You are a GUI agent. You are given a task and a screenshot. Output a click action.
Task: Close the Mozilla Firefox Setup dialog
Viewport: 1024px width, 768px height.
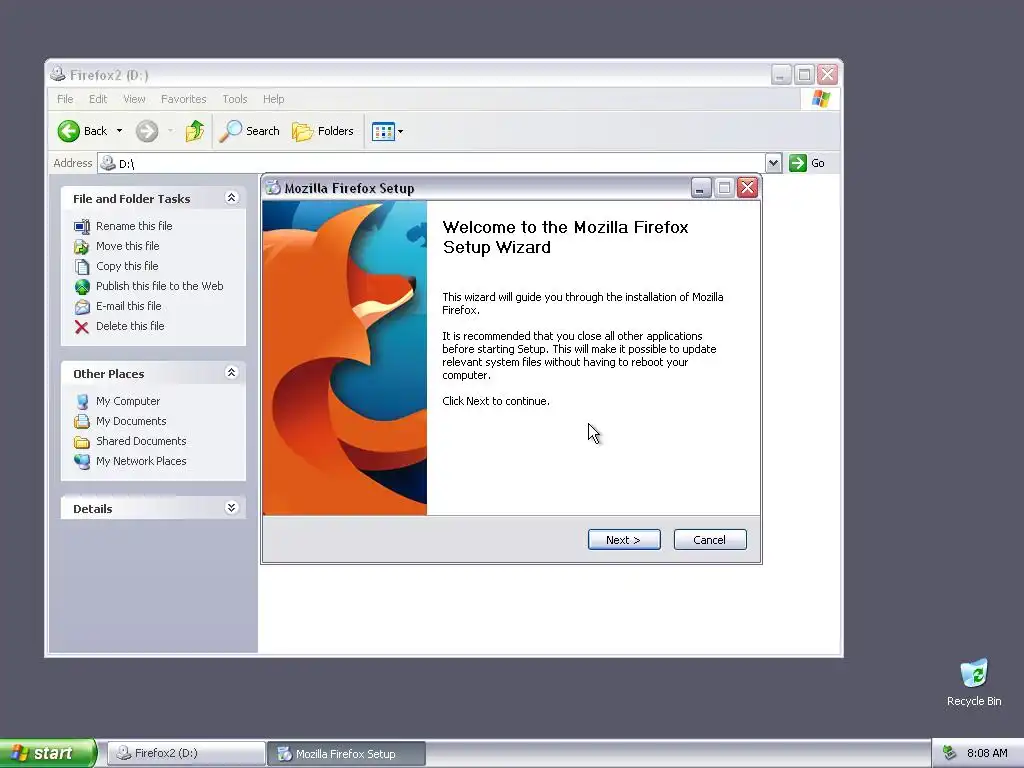(747, 188)
